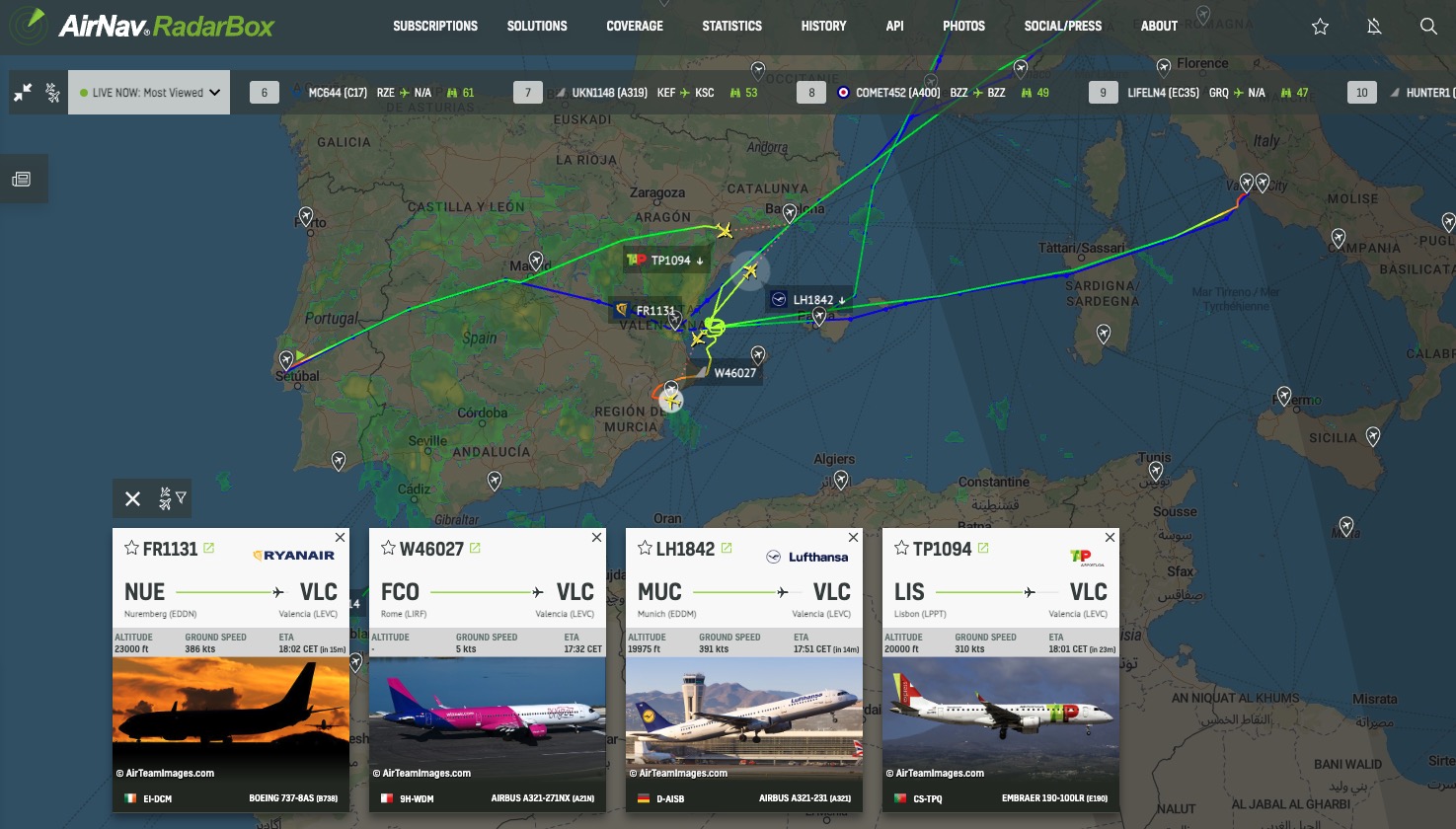
Task: Open the SUBSCRIPTIONS menu
Action: pyautogui.click(x=435, y=27)
